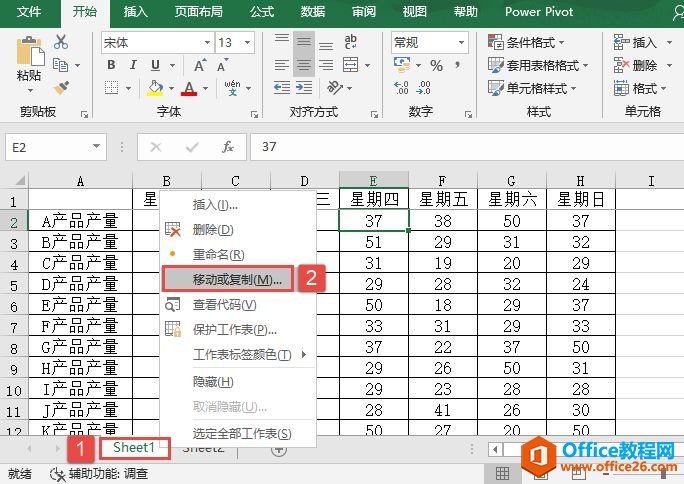This screenshot has height=484, width=684.
Task: Click the top align icon
Action: pos(282,41)
